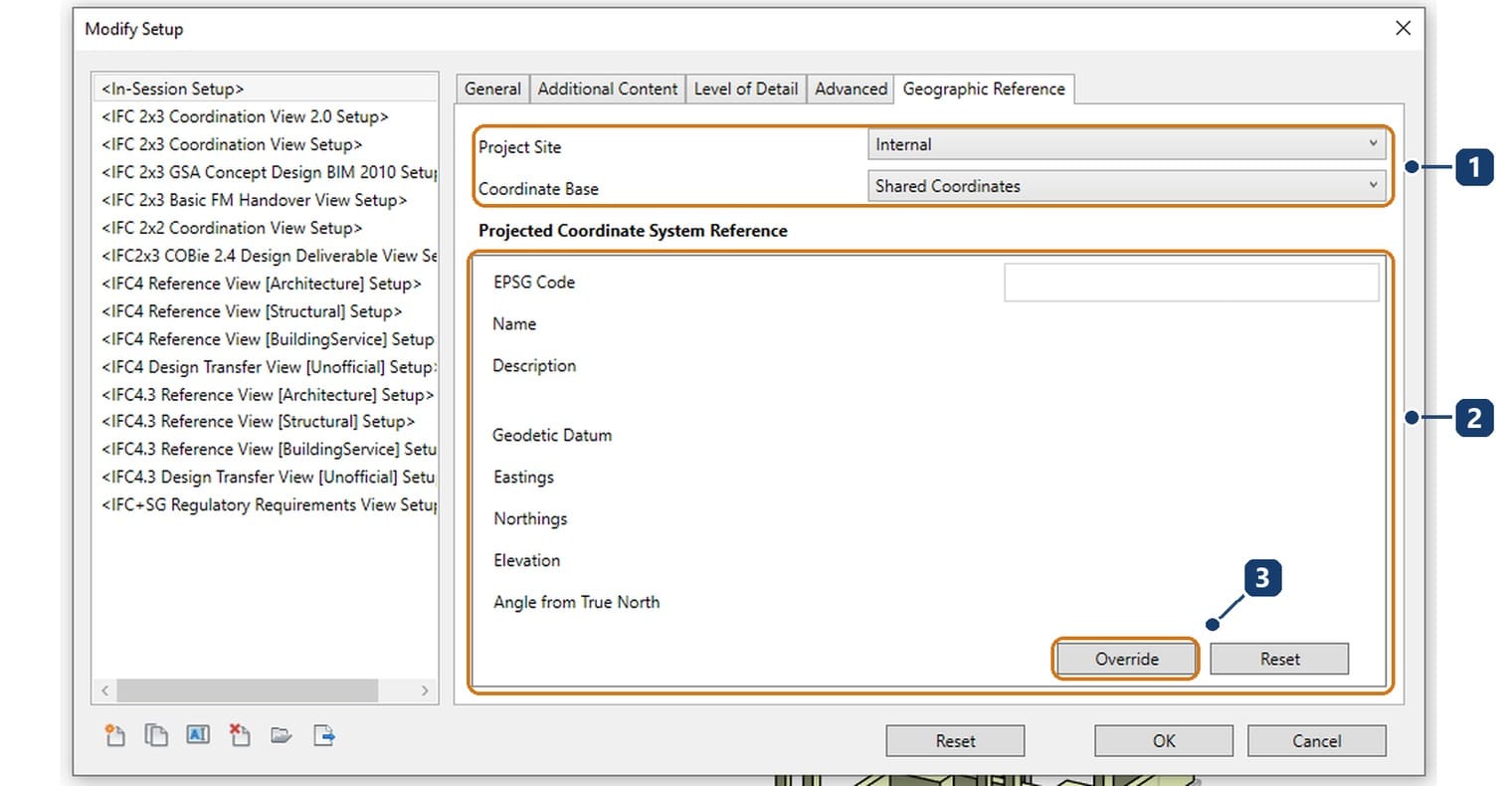This screenshot has width=1512, height=786.
Task: Delete the selected setup with the red-X icon
Action: (240, 735)
